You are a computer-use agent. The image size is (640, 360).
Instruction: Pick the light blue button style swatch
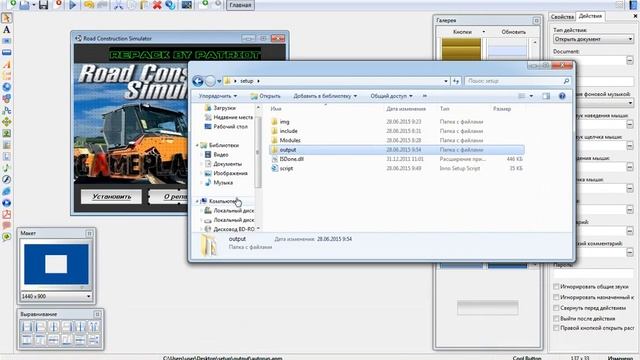pyautogui.click(x=507, y=49)
